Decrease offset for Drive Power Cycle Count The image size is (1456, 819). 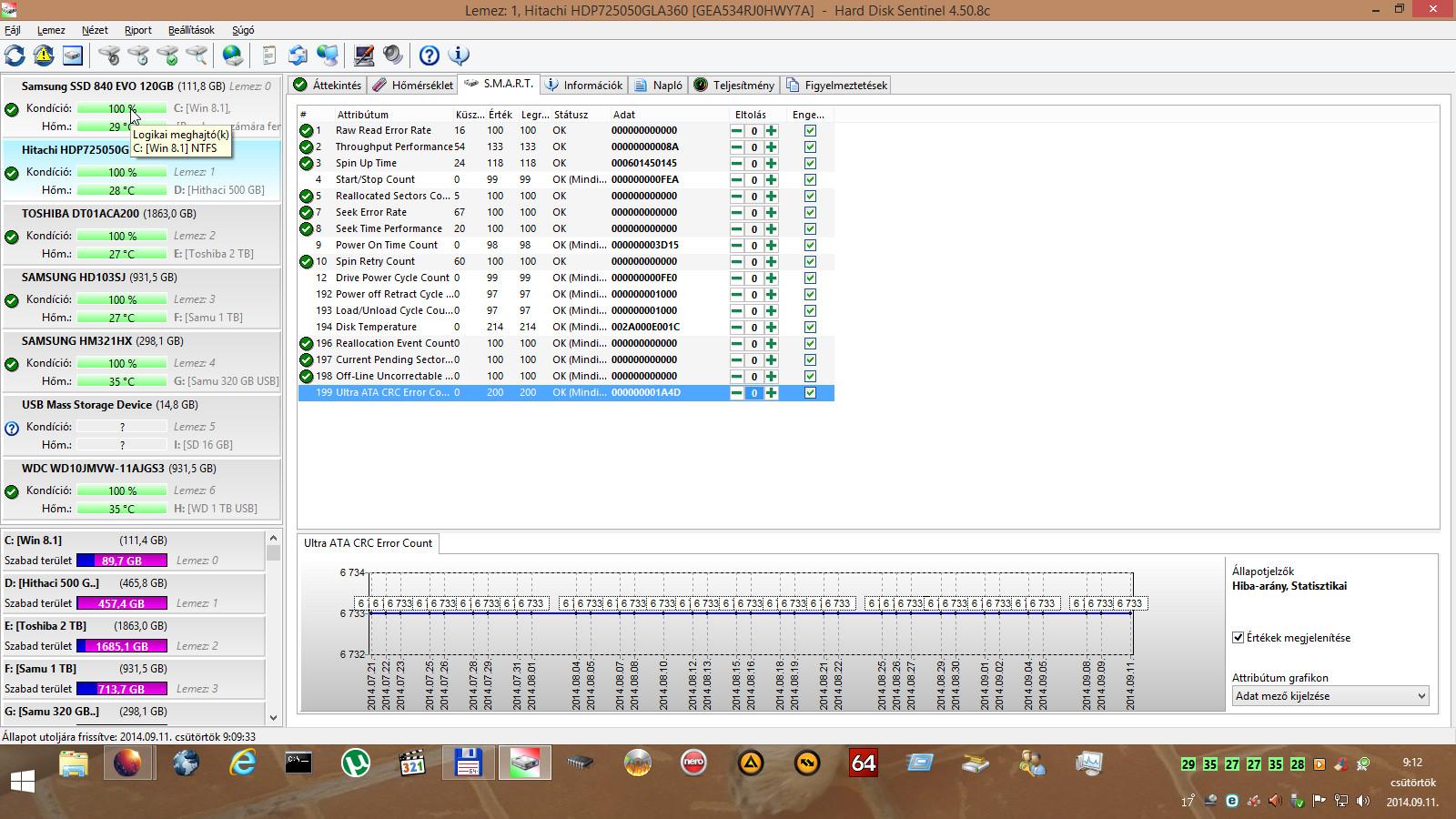pyautogui.click(x=736, y=278)
